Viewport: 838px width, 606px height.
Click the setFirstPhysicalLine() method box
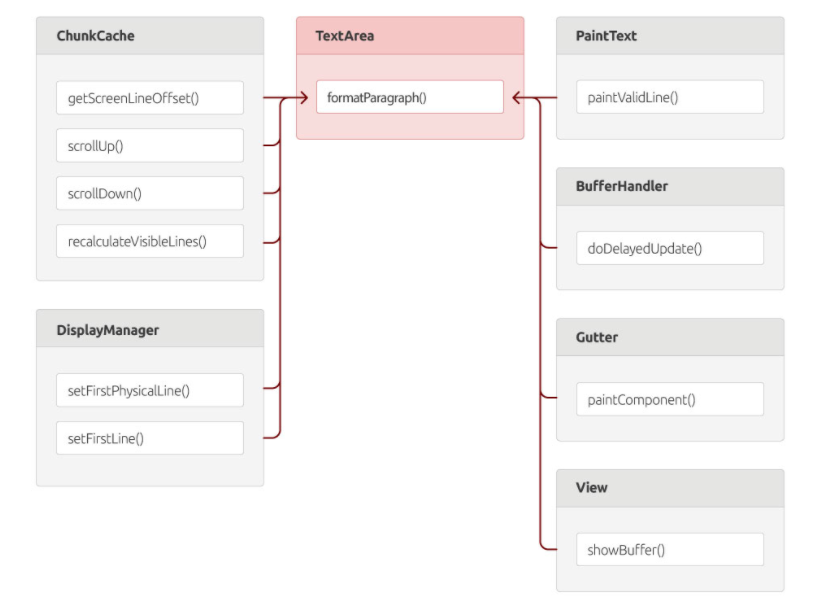150,391
